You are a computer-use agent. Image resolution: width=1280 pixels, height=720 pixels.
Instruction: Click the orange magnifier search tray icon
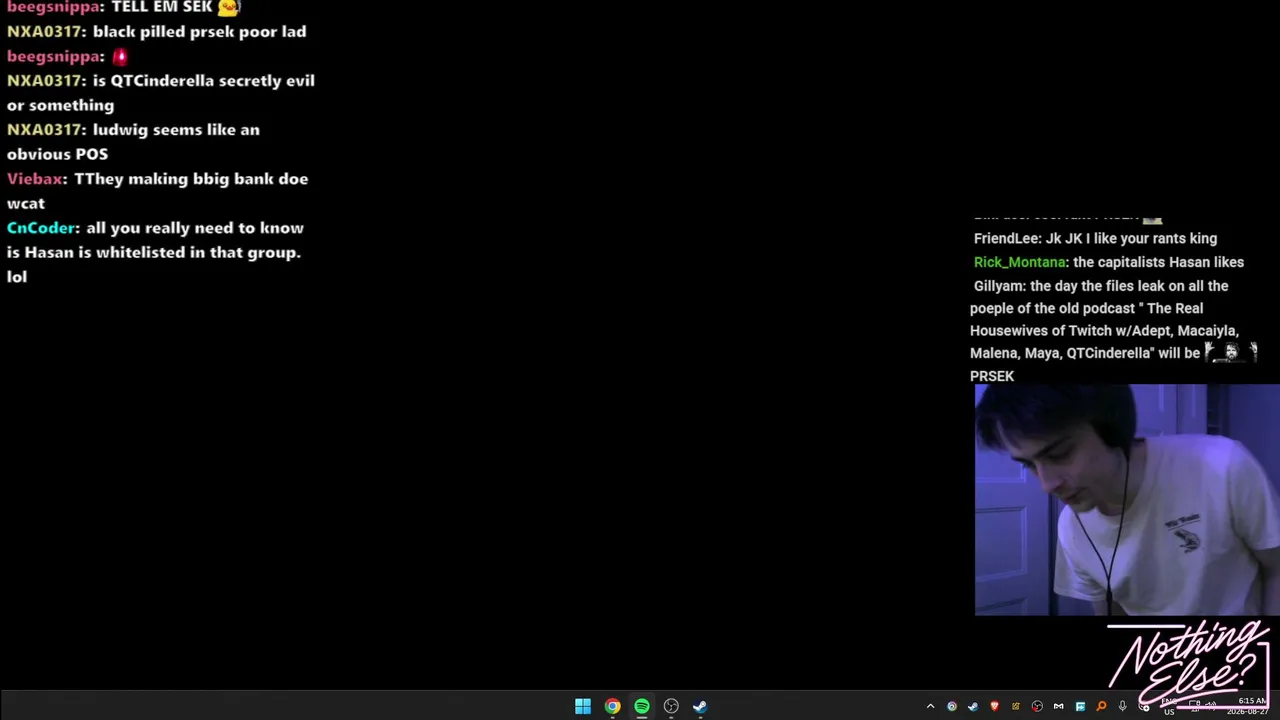[1101, 706]
